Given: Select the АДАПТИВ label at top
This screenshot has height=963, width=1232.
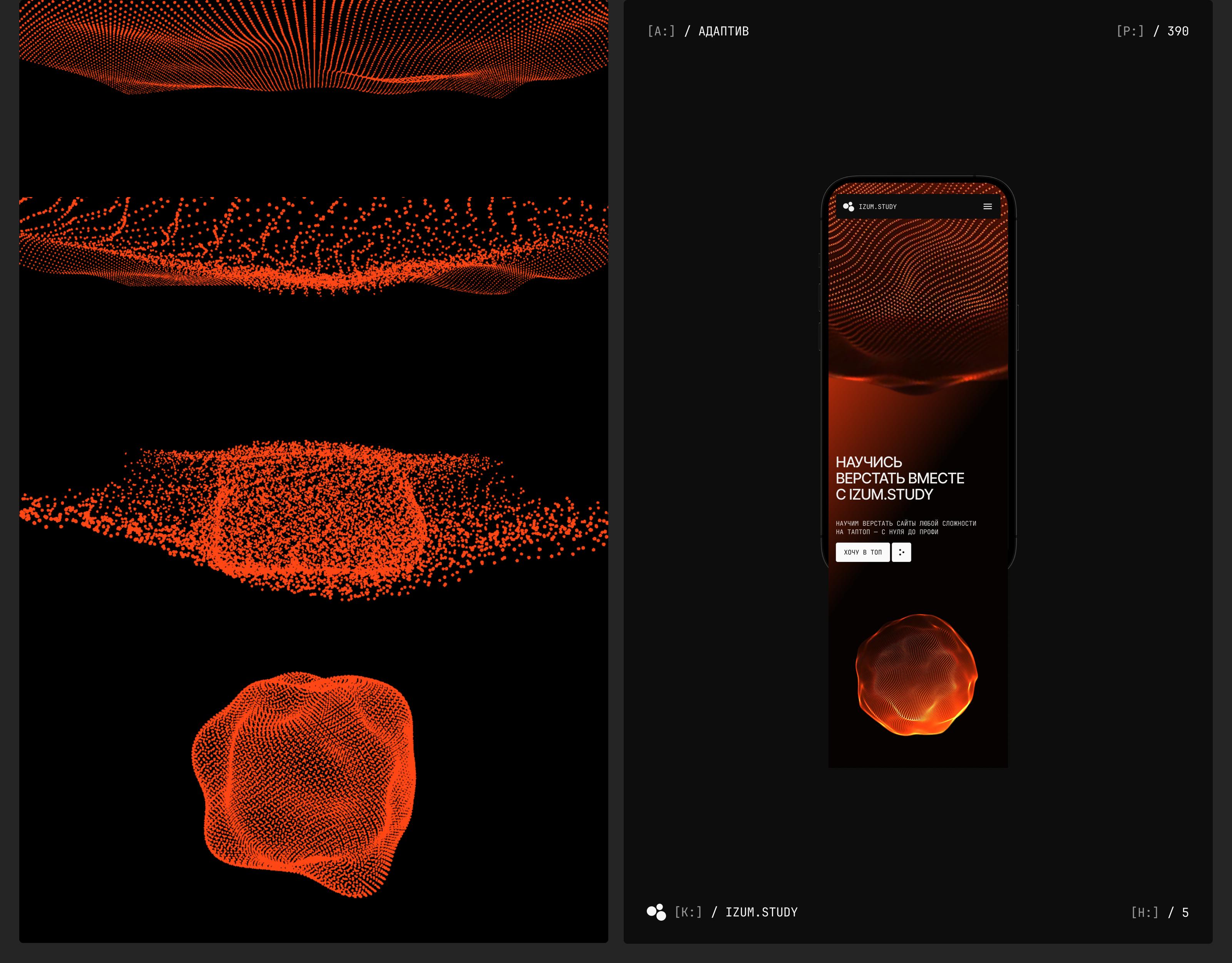Looking at the screenshot, I should coord(723,32).
